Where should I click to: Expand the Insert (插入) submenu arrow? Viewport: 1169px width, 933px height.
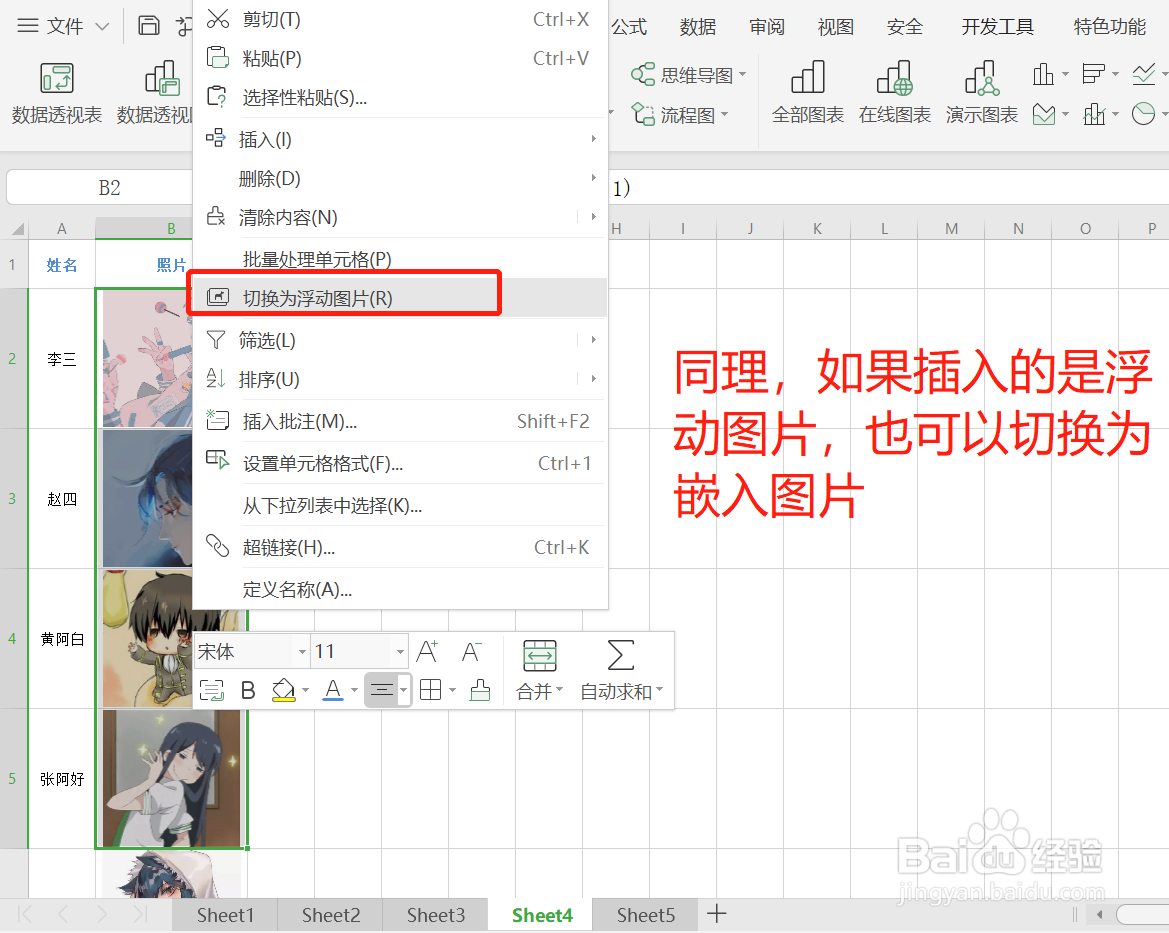pyautogui.click(x=593, y=138)
